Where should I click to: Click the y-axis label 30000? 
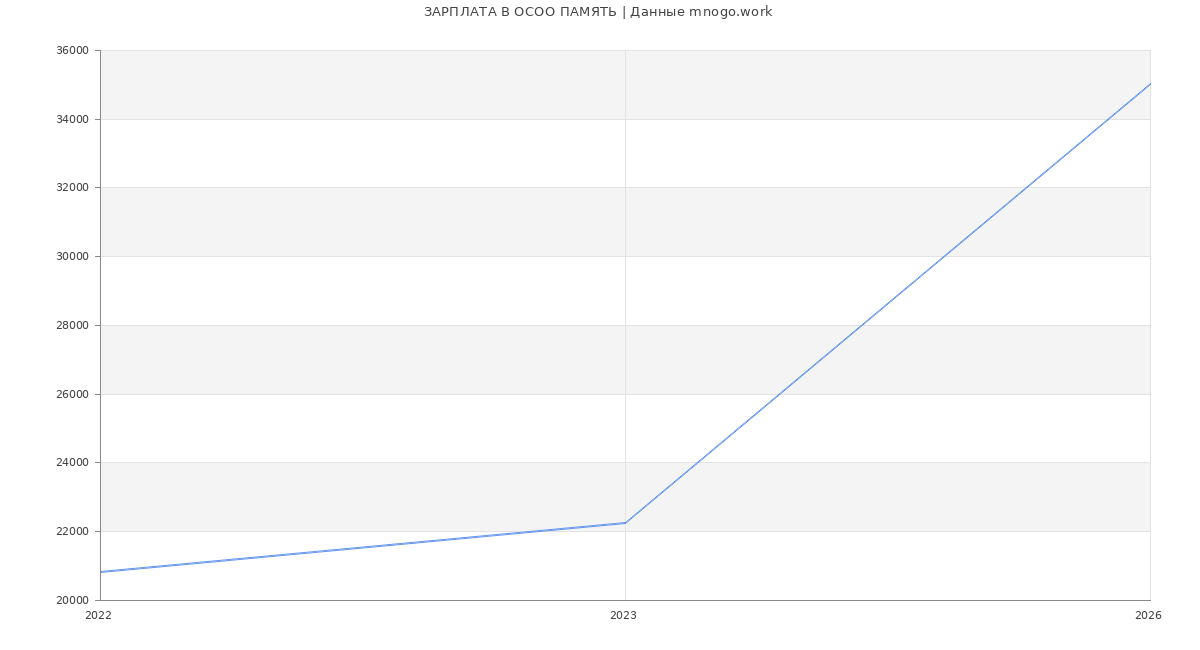click(73, 257)
